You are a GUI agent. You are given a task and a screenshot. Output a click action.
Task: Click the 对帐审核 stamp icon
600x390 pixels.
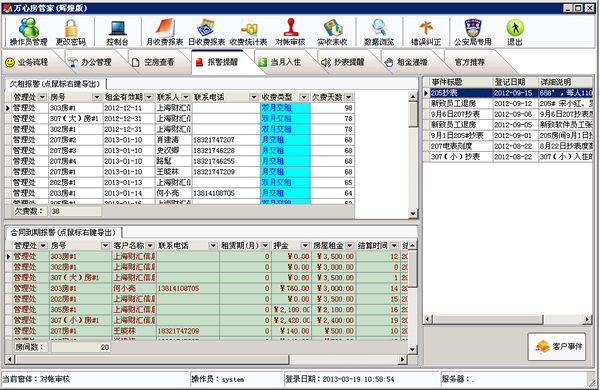pyautogui.click(x=290, y=32)
